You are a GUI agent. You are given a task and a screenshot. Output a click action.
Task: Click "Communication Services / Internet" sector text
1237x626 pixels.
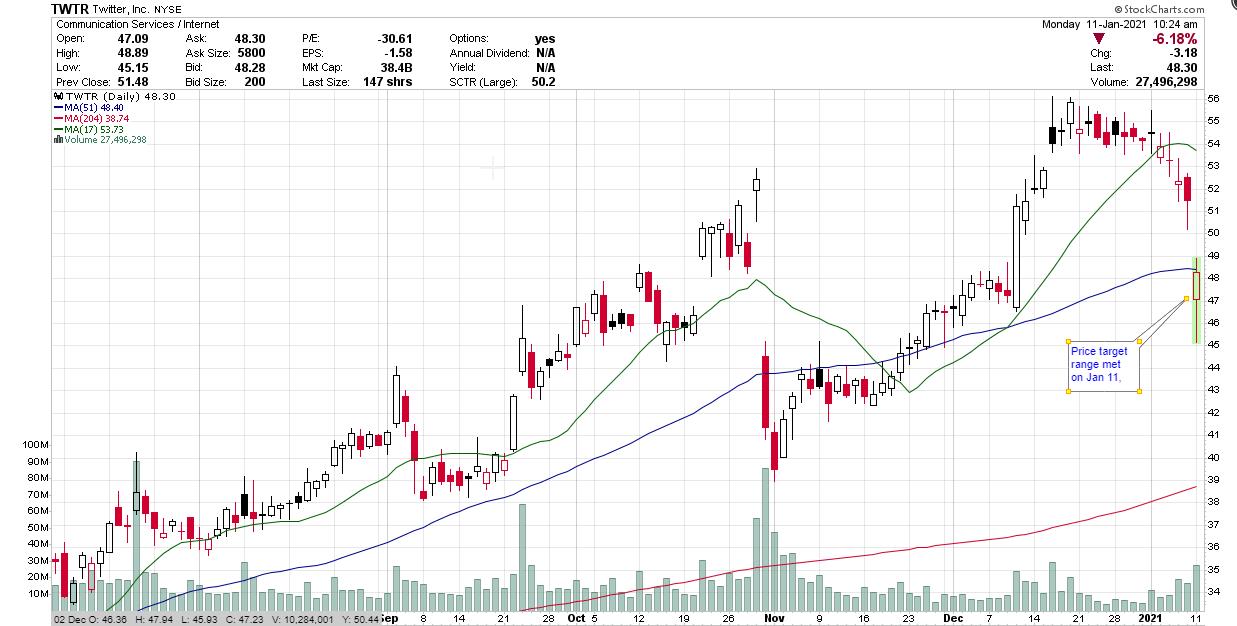click(x=138, y=24)
